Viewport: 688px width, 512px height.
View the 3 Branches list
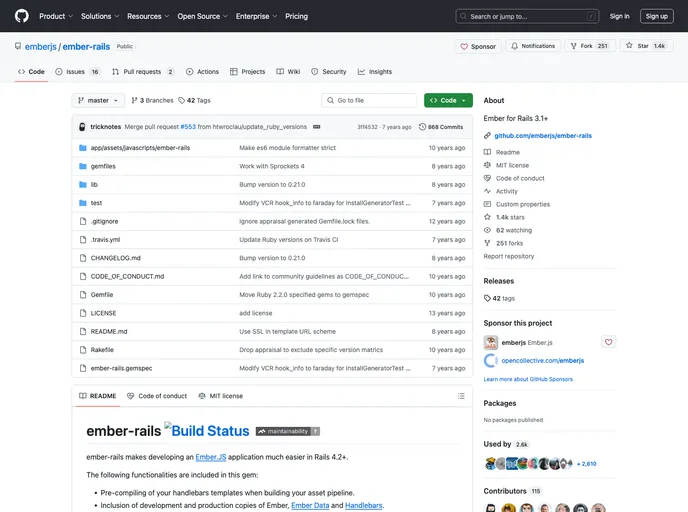pyautogui.click(x=152, y=100)
